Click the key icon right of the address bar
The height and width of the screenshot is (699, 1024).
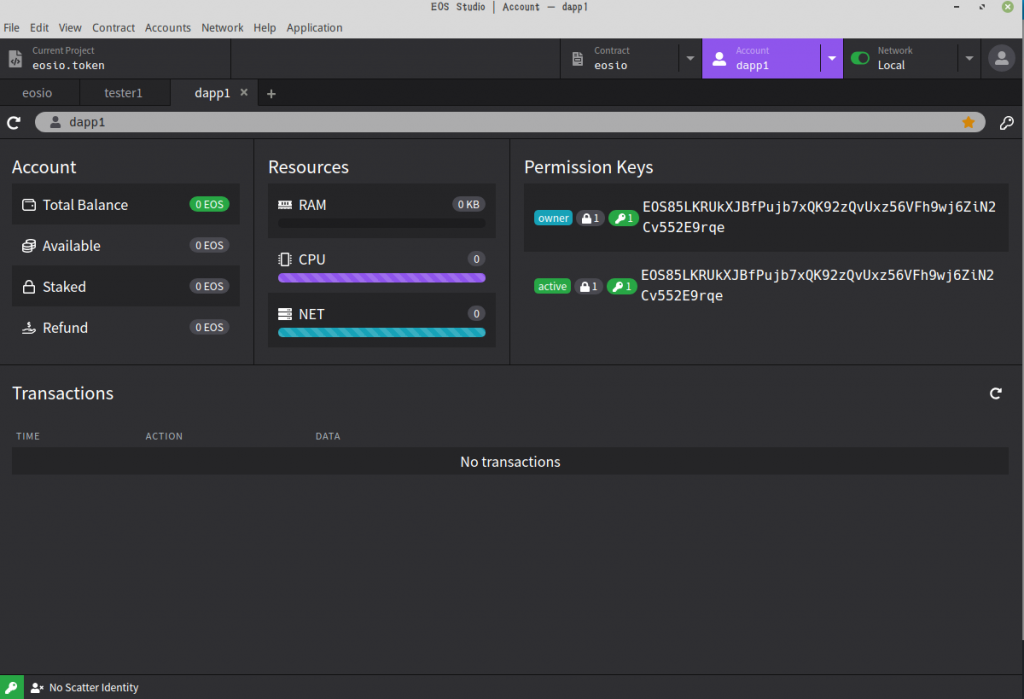[1006, 123]
